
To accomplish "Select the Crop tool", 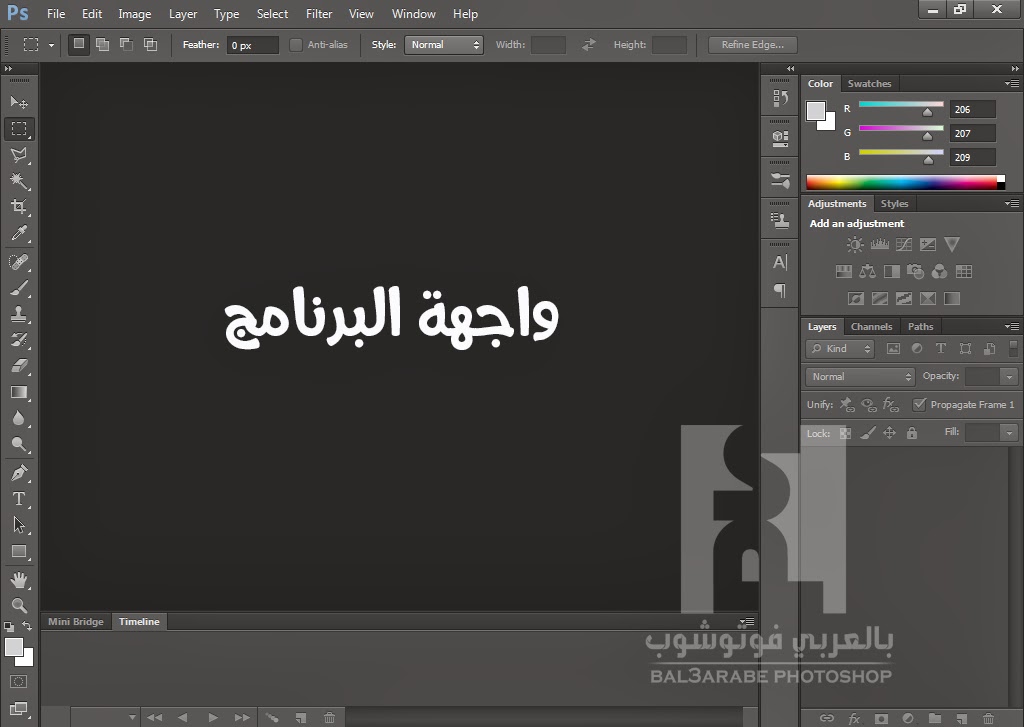I will tap(19, 207).
